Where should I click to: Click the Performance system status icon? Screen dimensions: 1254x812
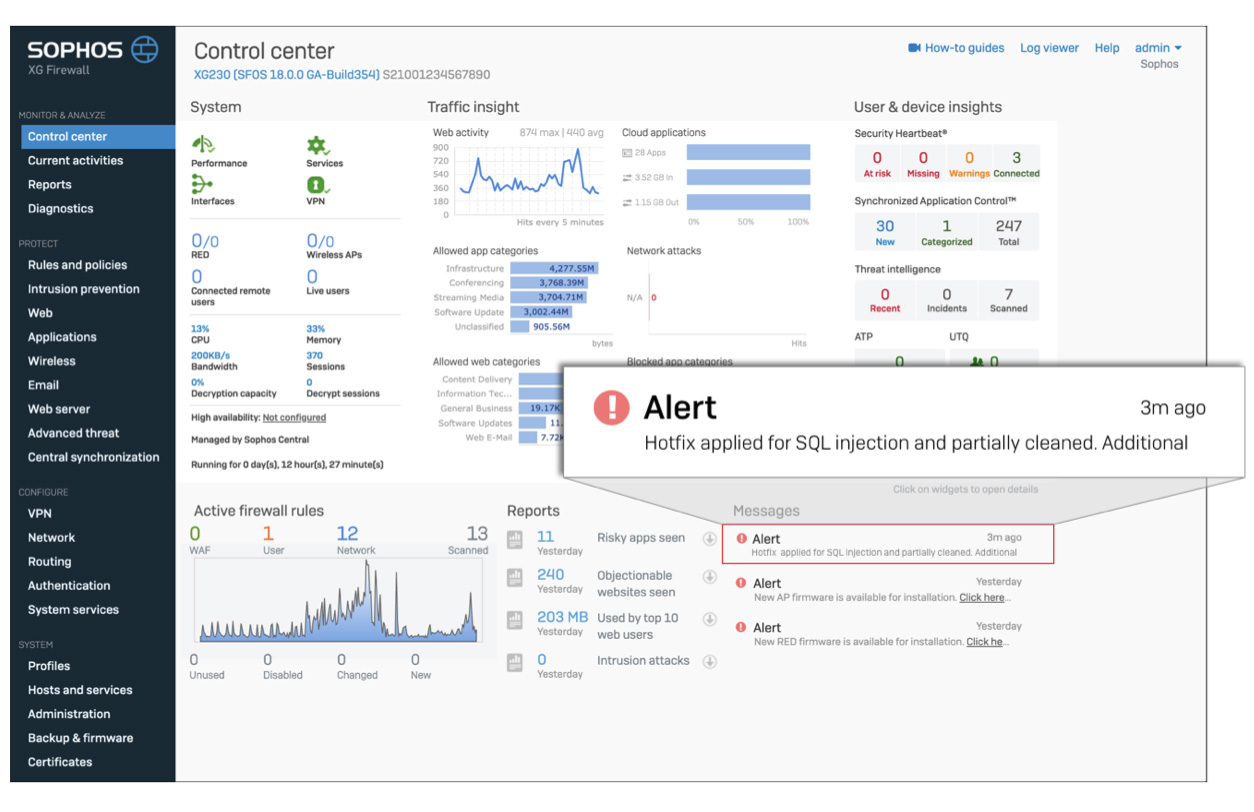coord(203,145)
